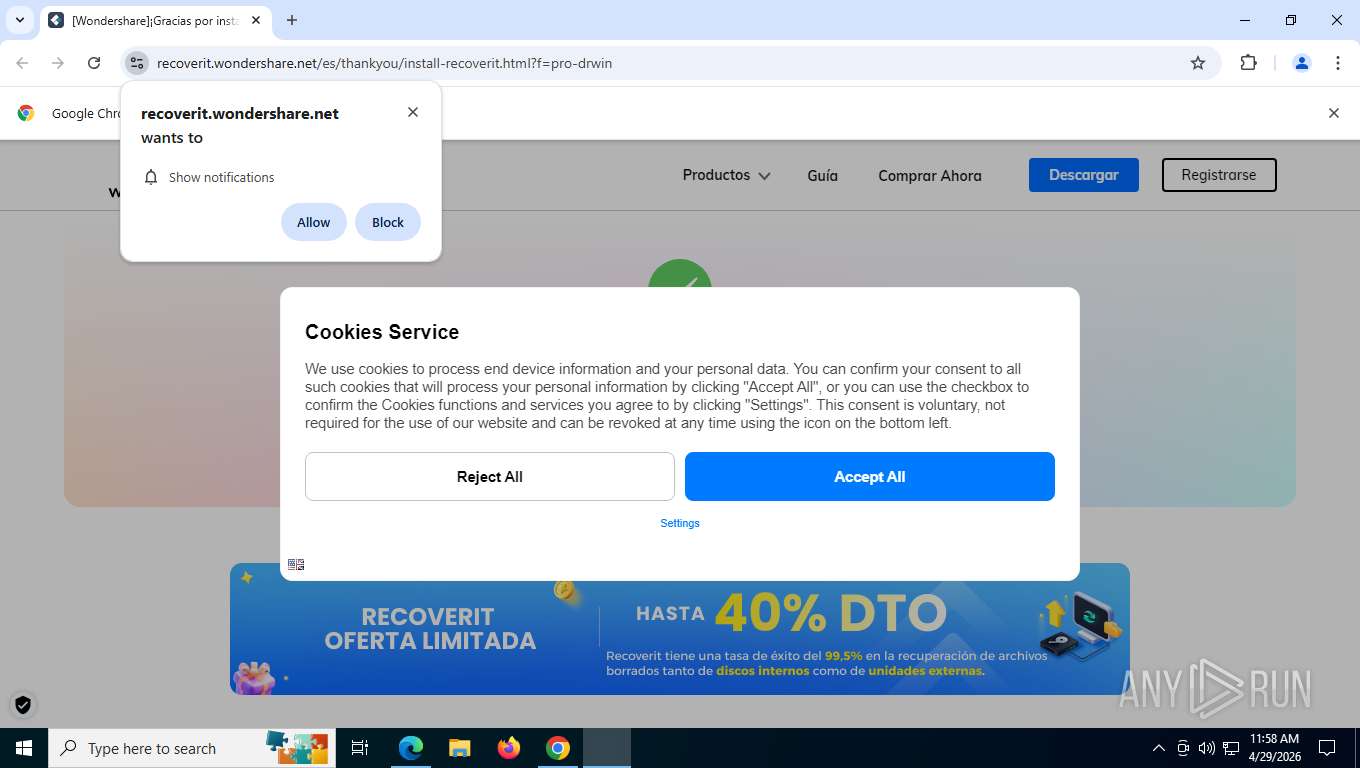Open volume control in system tray
This screenshot has height=768, width=1360.
point(1207,748)
